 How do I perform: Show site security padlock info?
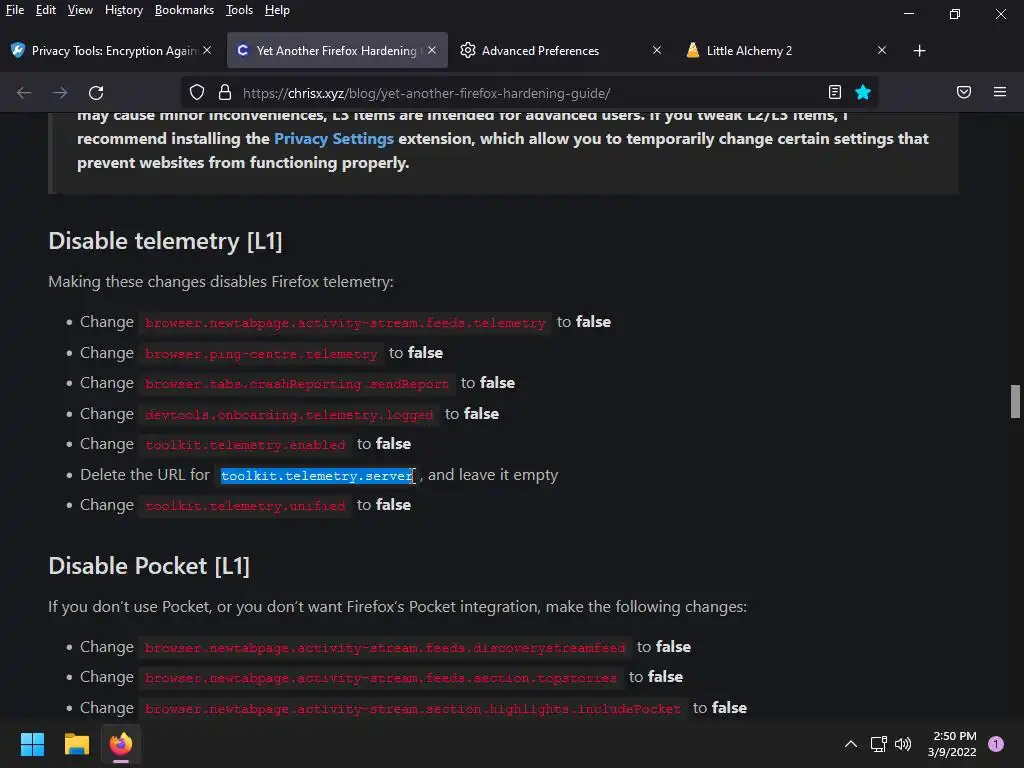click(225, 93)
